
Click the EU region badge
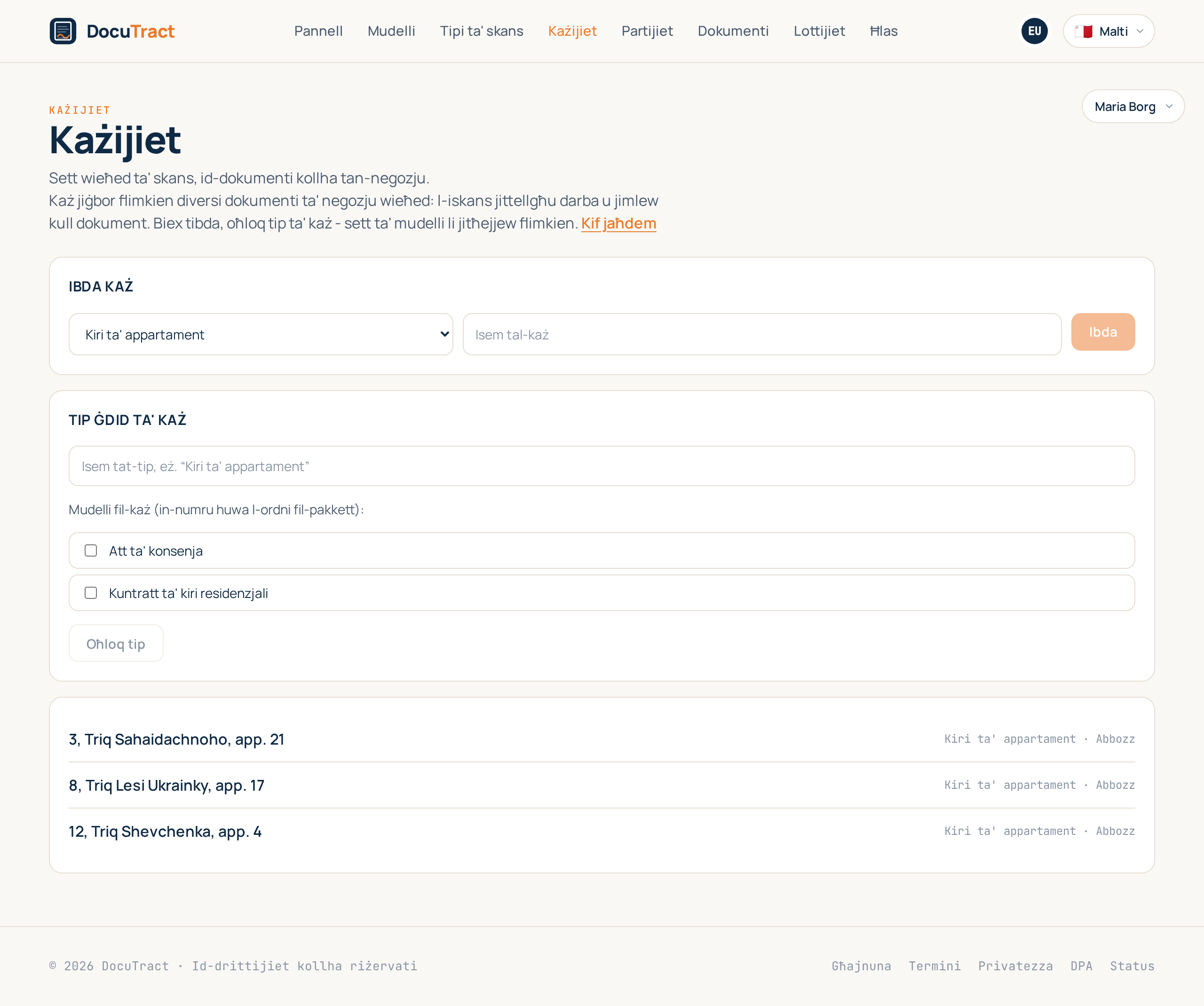[1034, 31]
